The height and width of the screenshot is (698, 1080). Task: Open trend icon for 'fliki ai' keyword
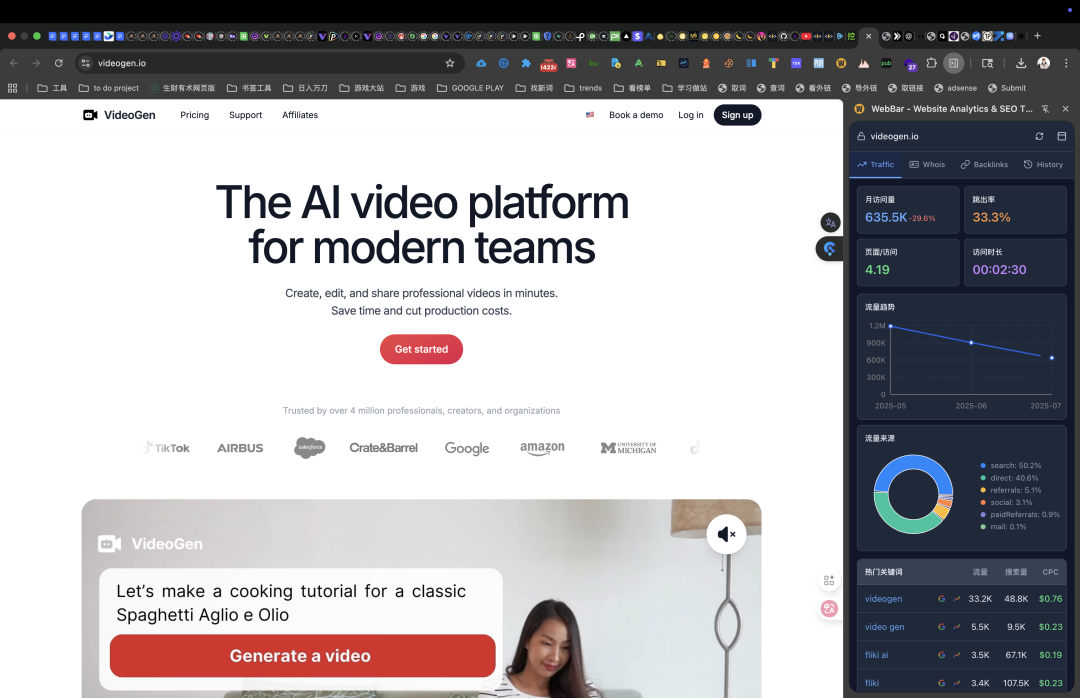tap(957, 655)
